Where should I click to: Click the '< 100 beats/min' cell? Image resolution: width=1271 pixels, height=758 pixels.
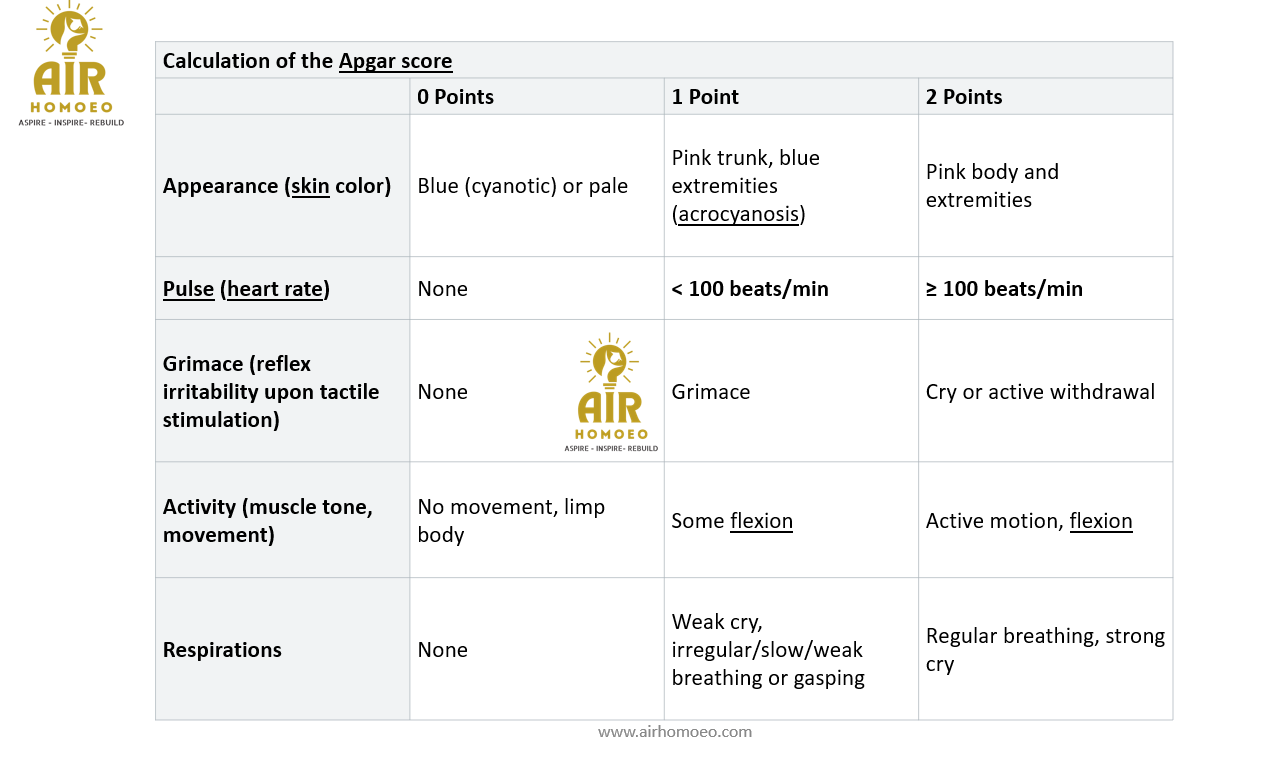pyautogui.click(x=791, y=289)
